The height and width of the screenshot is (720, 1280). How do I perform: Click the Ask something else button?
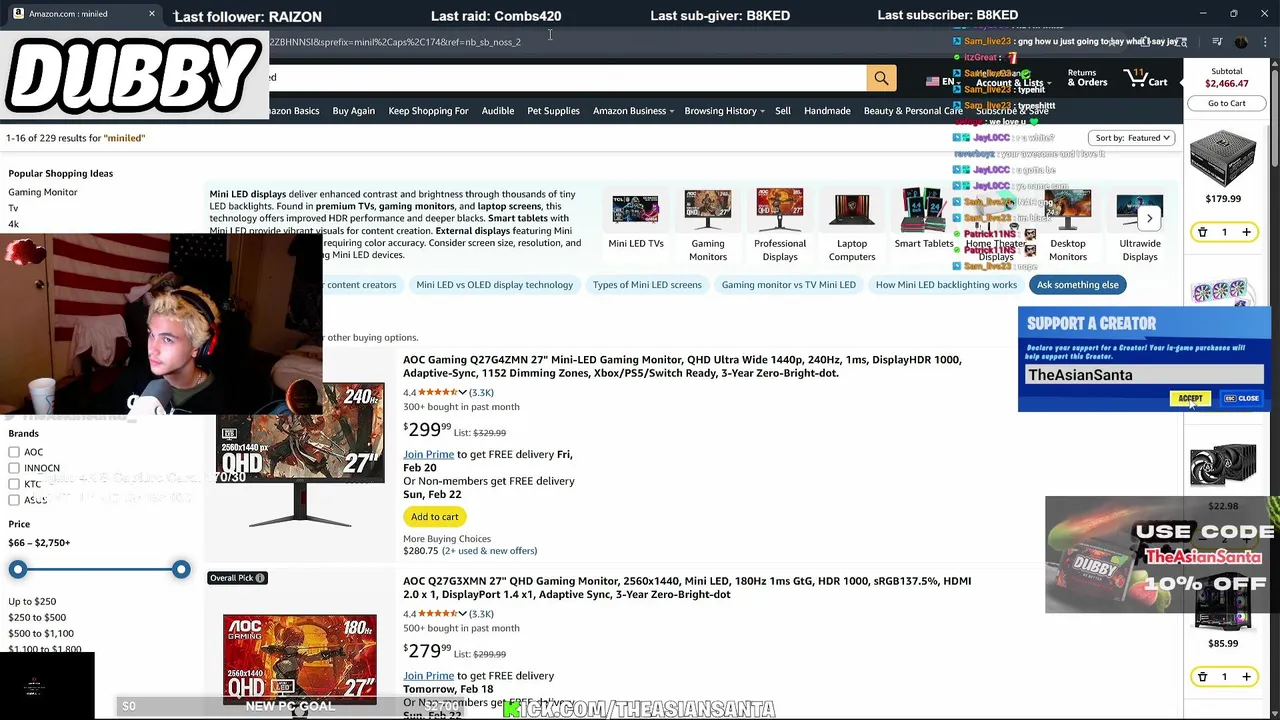coord(1077,285)
